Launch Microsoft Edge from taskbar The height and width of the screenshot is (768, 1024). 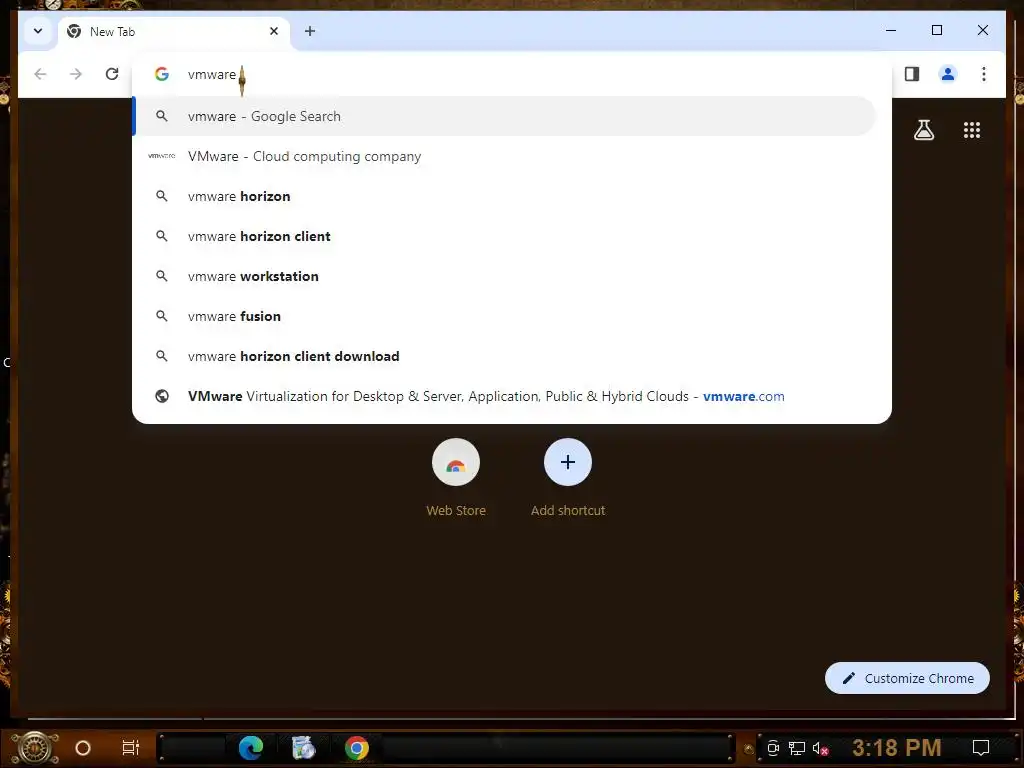point(251,748)
